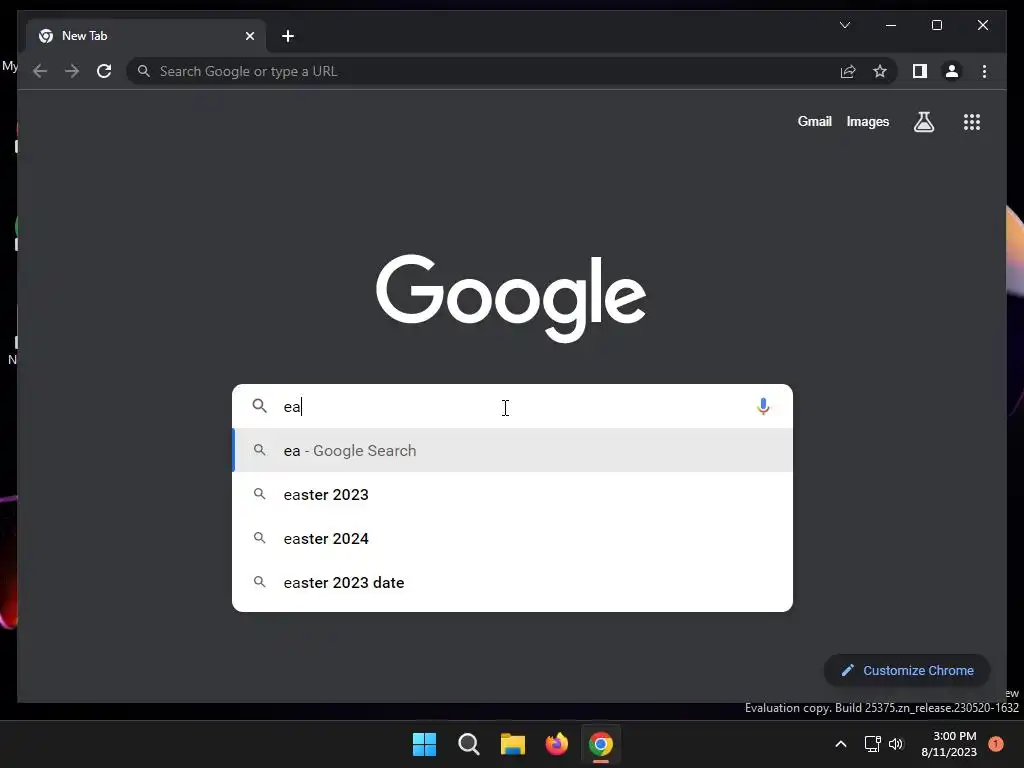The image size is (1024, 768).
Task: Expand the tab search chevron
Action: 844,25
